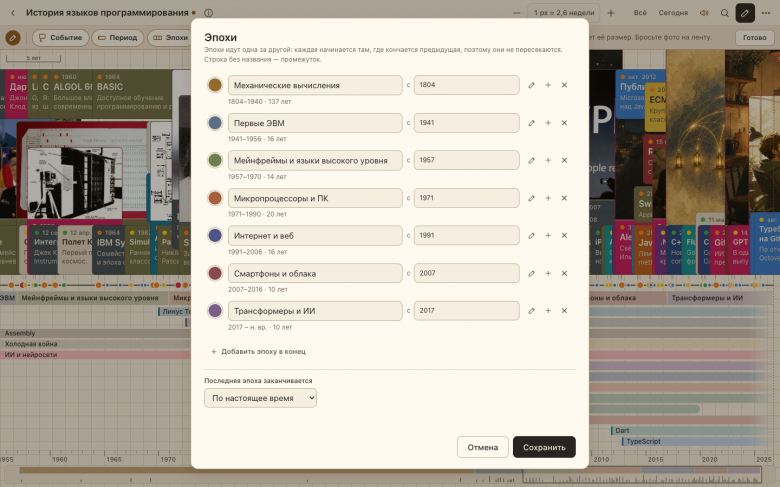Edit the Мейнфреймы era pencil icon
The height and width of the screenshot is (487, 780).
[x=531, y=160]
